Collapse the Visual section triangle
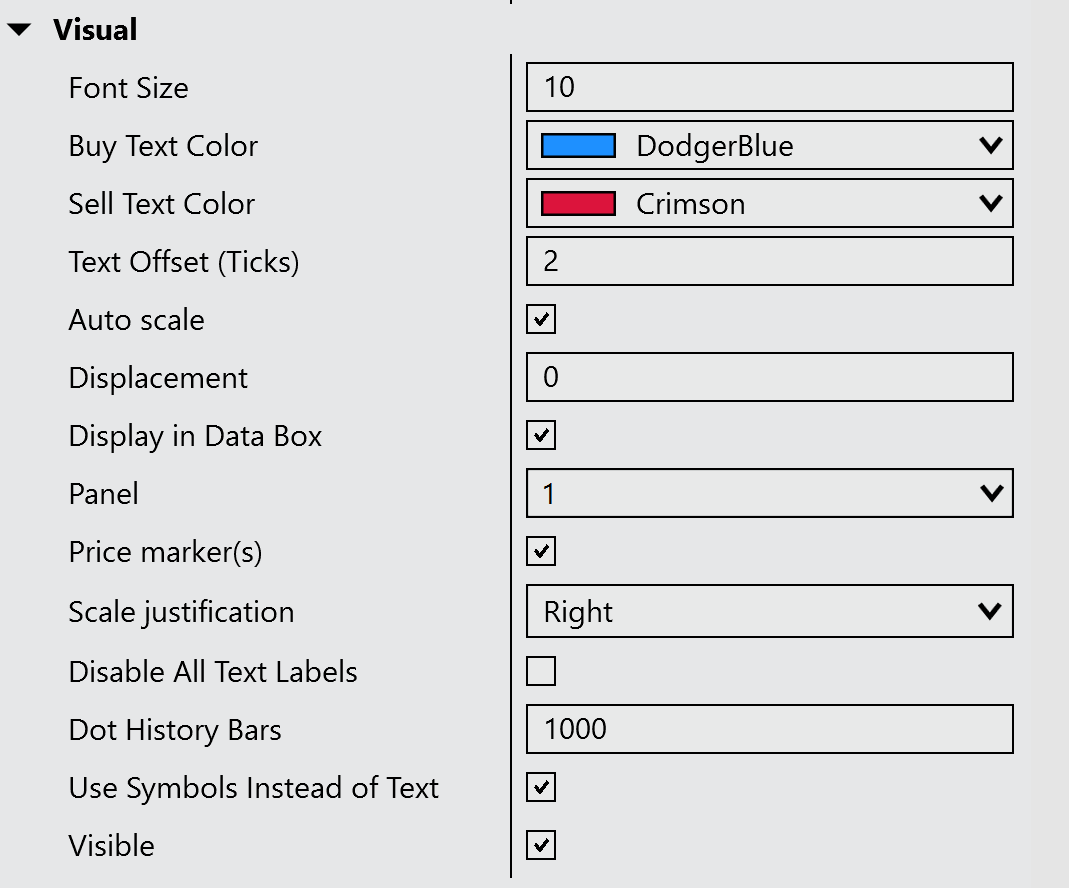This screenshot has width=1069, height=888. point(19,30)
